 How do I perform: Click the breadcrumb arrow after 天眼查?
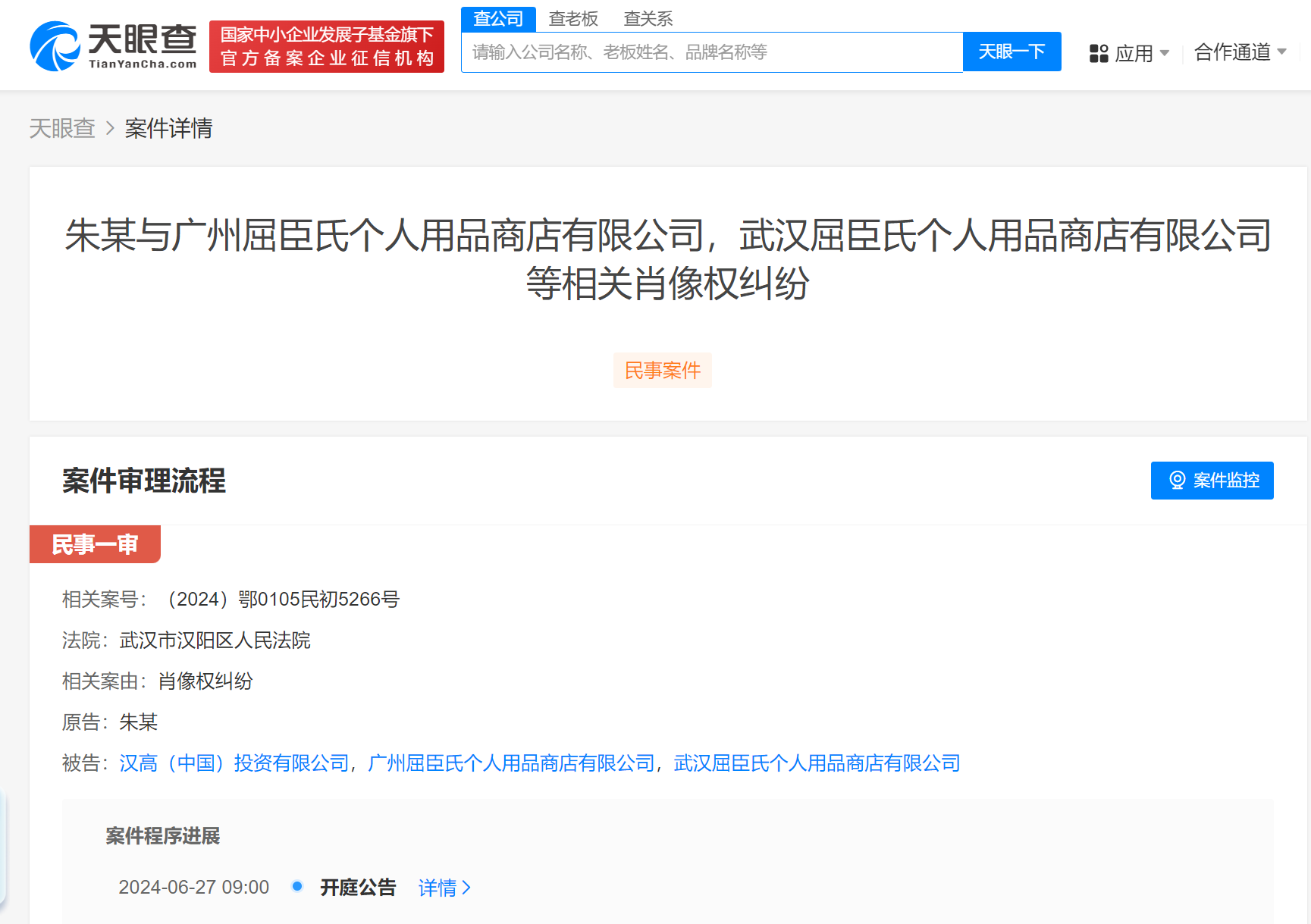click(x=108, y=129)
